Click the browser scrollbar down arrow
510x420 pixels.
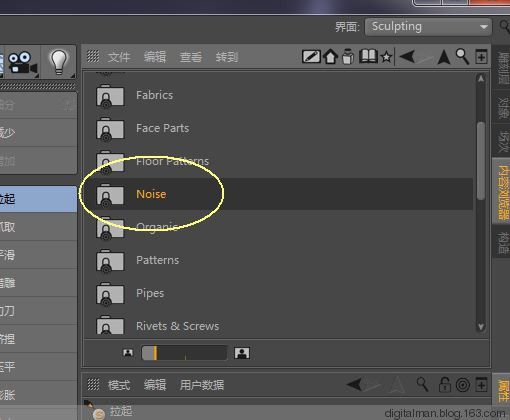coord(481,327)
